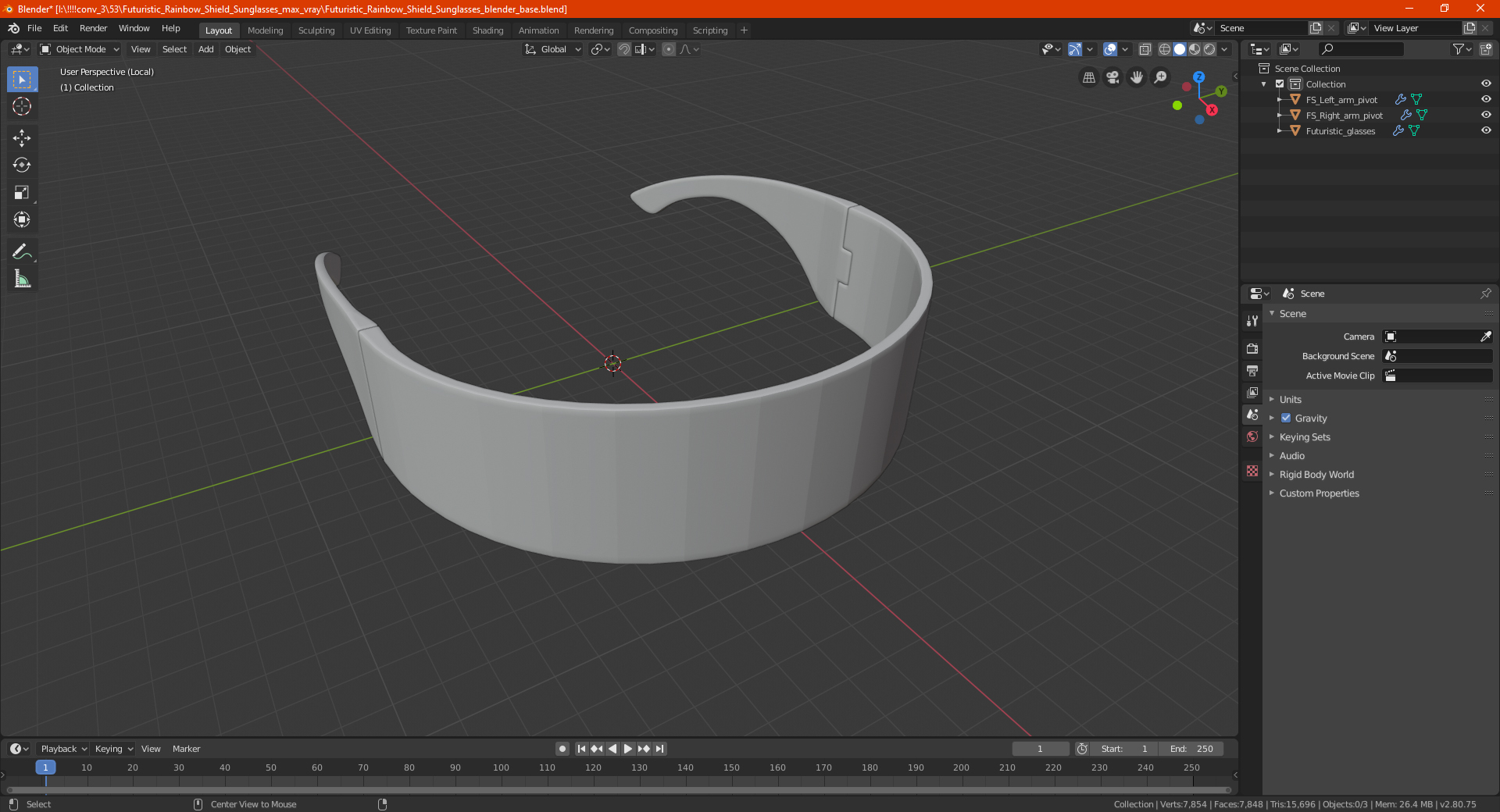Open the Texture properties tab

pos(1252,471)
